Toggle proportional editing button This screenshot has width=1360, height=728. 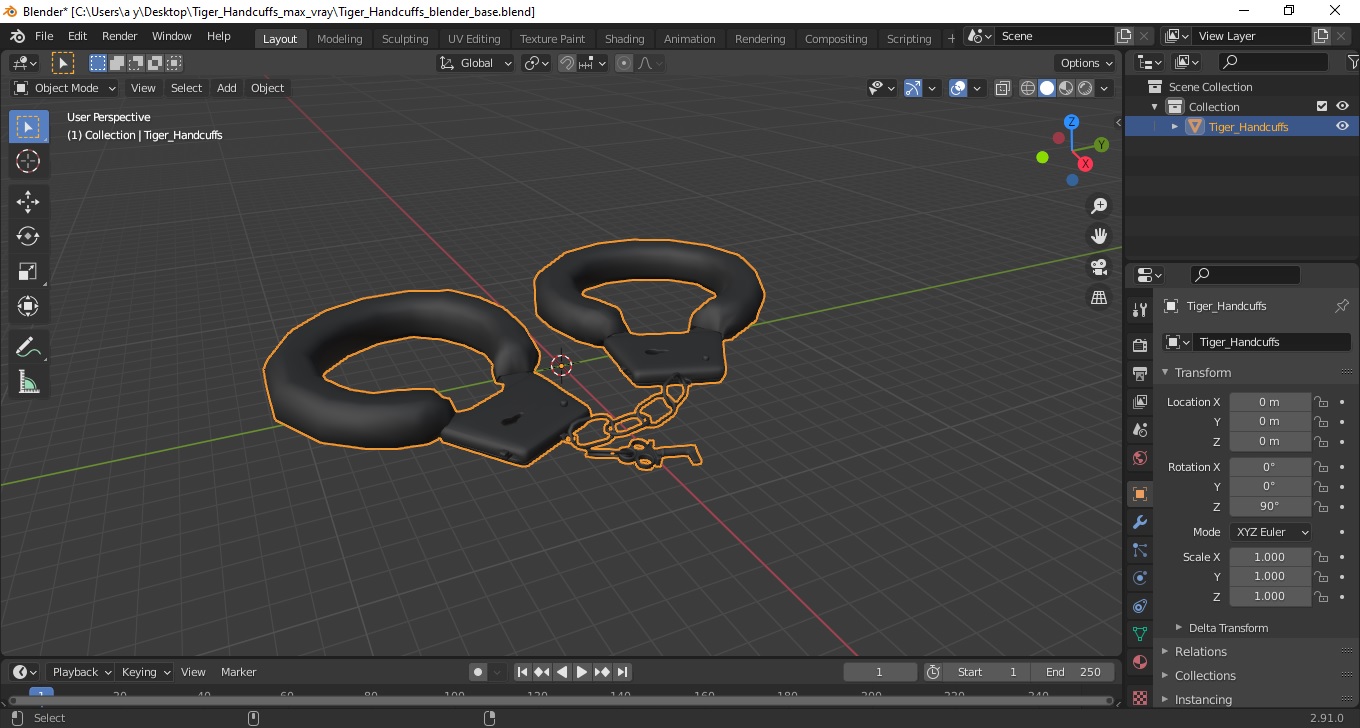[624, 63]
